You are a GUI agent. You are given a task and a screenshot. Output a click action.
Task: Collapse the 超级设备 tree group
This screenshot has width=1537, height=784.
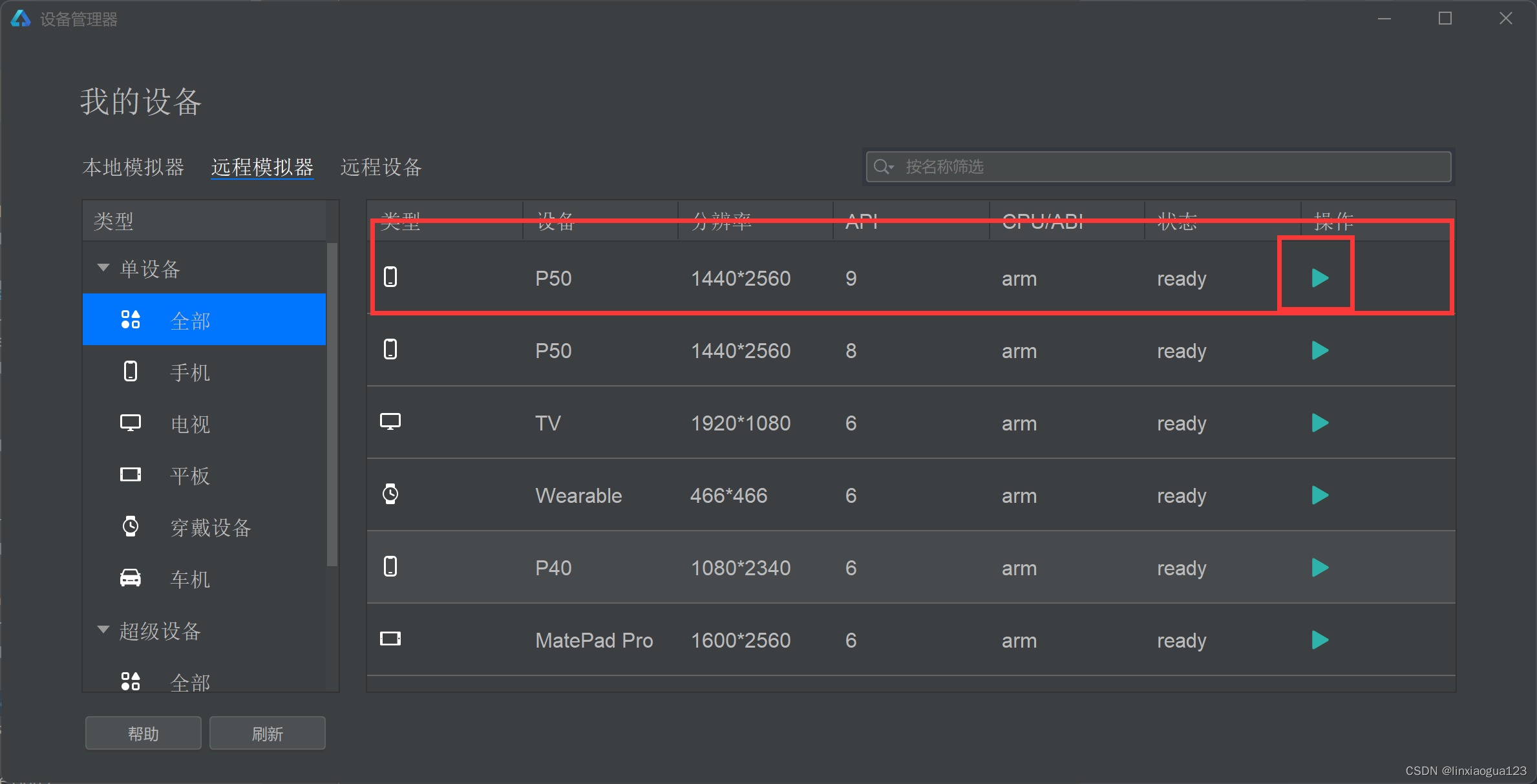click(103, 630)
